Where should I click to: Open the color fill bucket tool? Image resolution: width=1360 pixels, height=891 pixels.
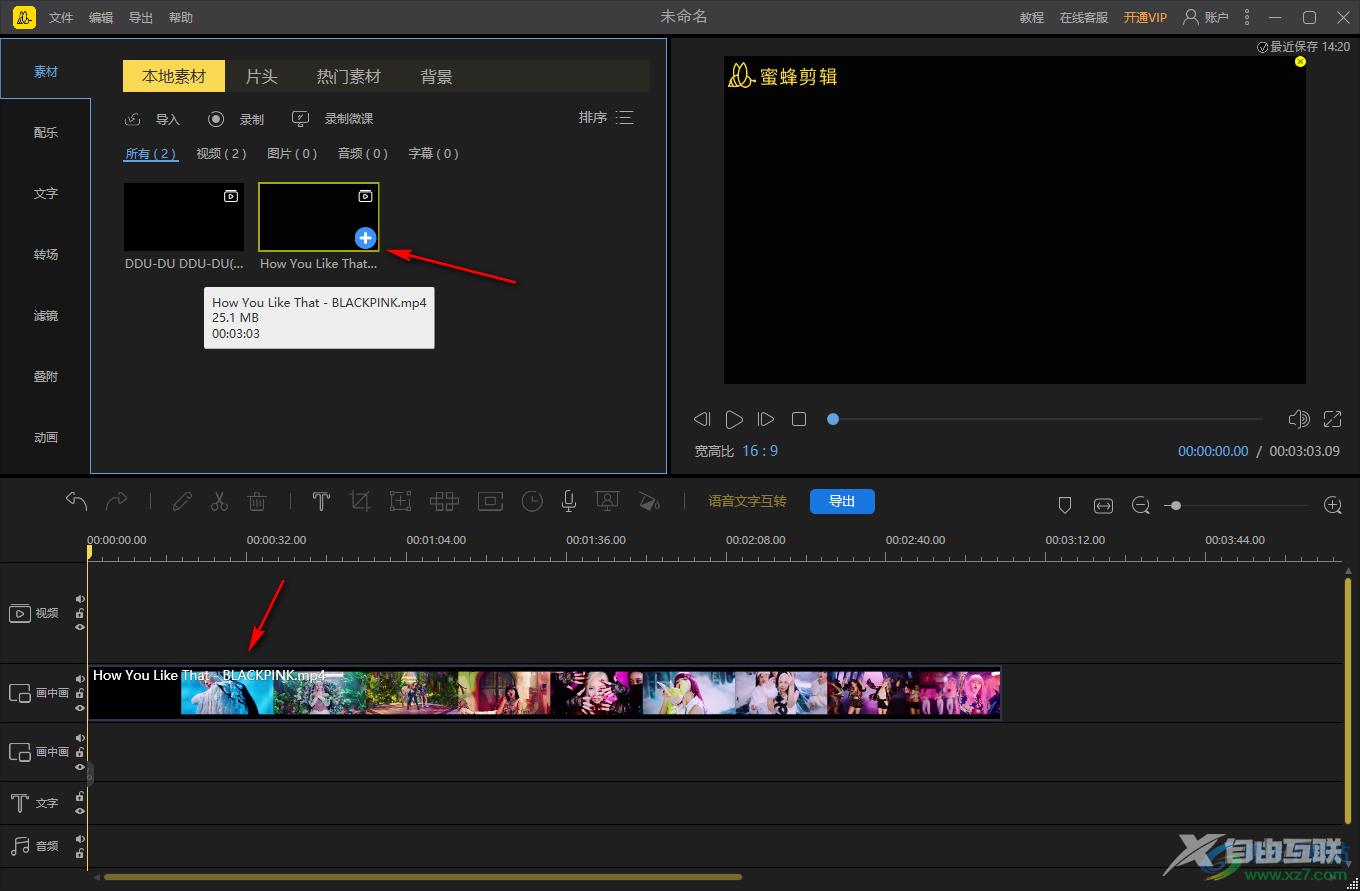pos(649,501)
